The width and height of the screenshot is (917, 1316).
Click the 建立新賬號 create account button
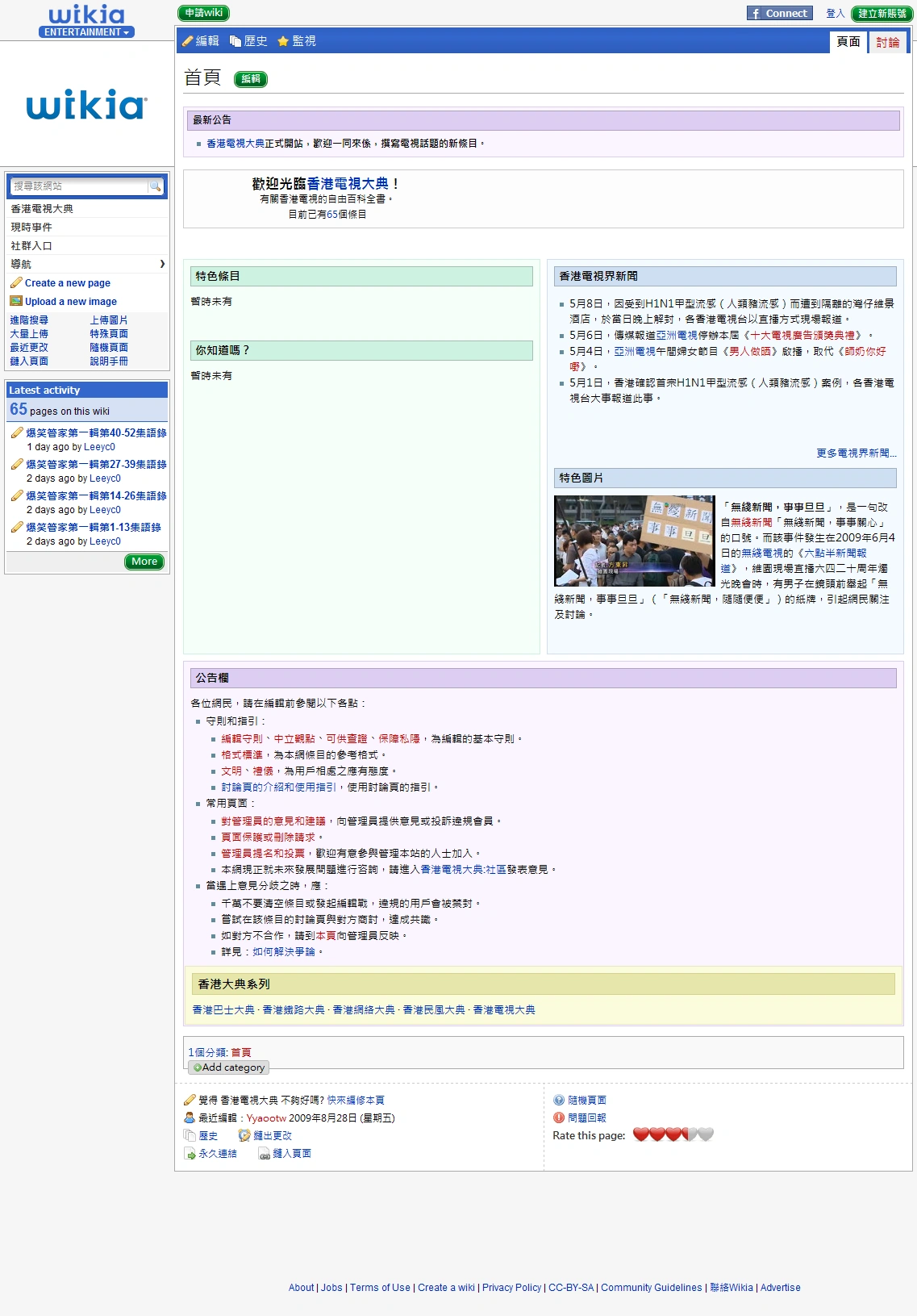(x=882, y=14)
